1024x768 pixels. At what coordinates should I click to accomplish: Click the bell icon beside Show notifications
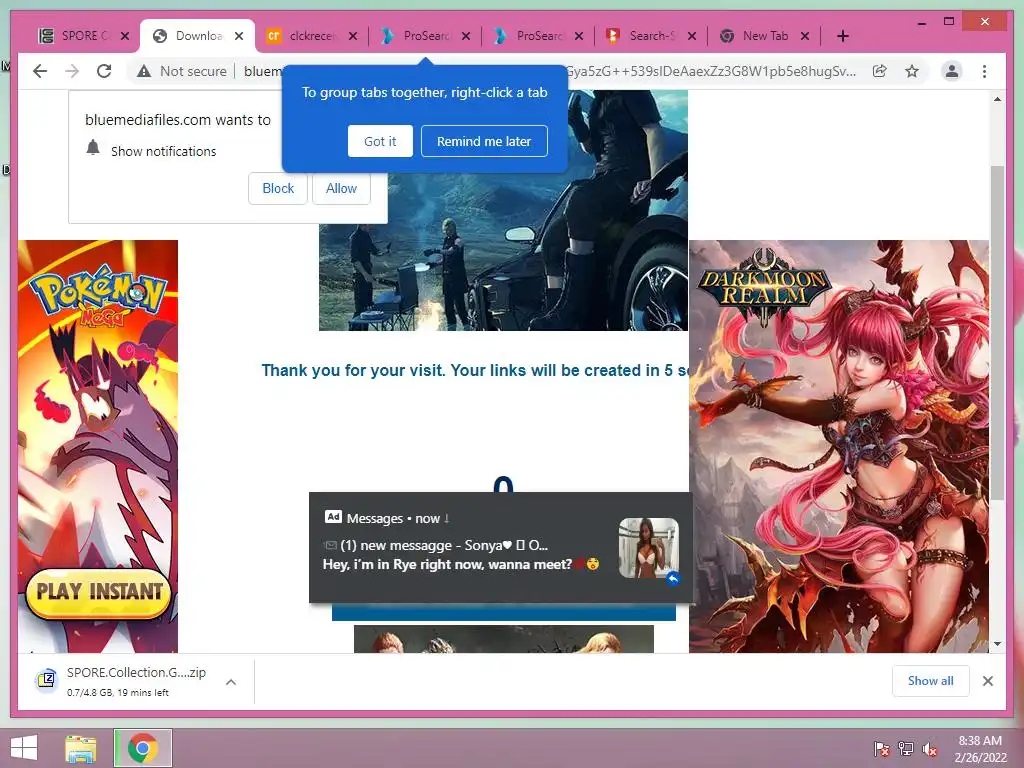[x=93, y=148]
